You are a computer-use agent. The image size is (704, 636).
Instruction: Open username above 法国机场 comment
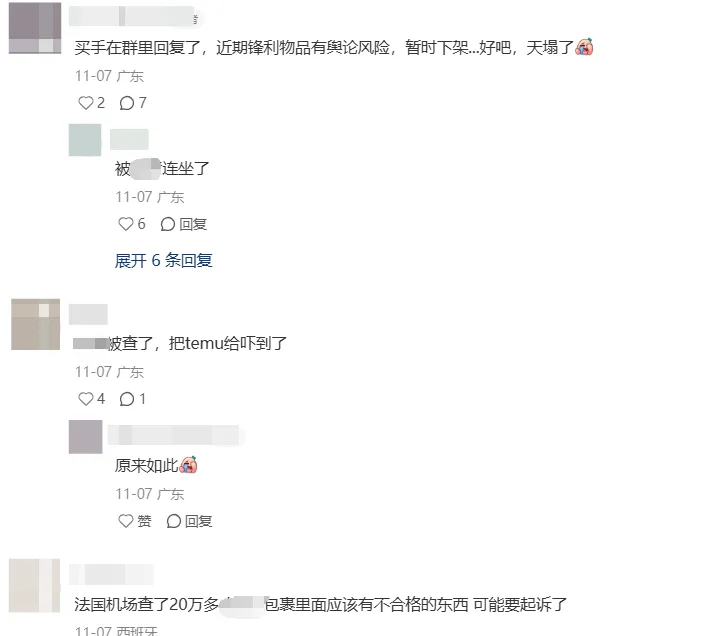click(111, 575)
